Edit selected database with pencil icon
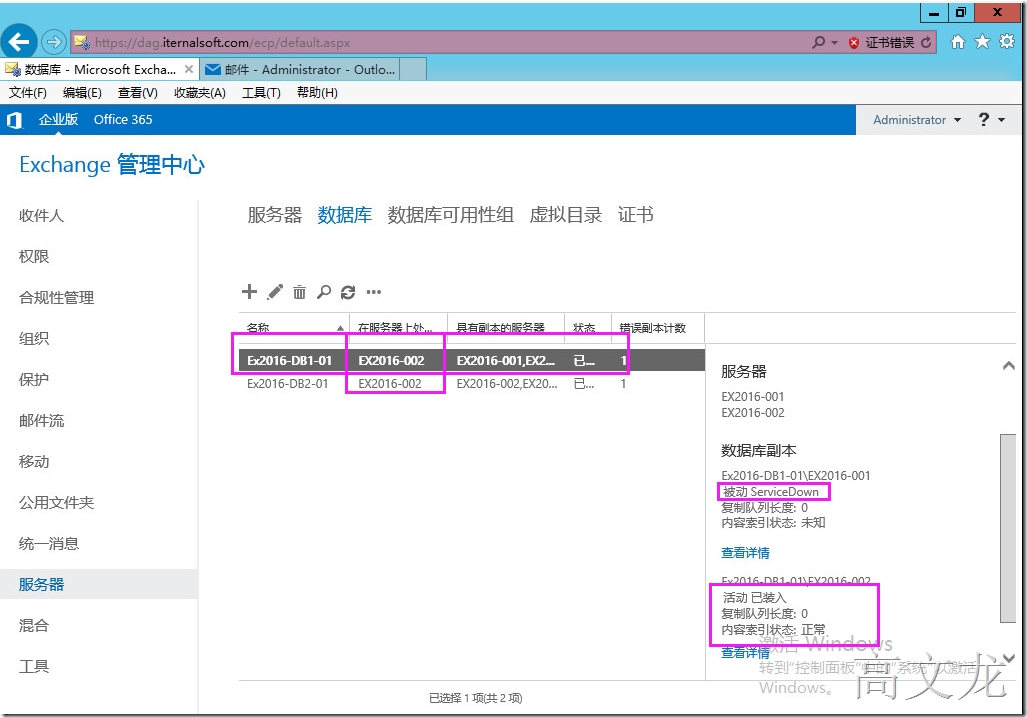This screenshot has height=718, width=1027. [x=275, y=292]
